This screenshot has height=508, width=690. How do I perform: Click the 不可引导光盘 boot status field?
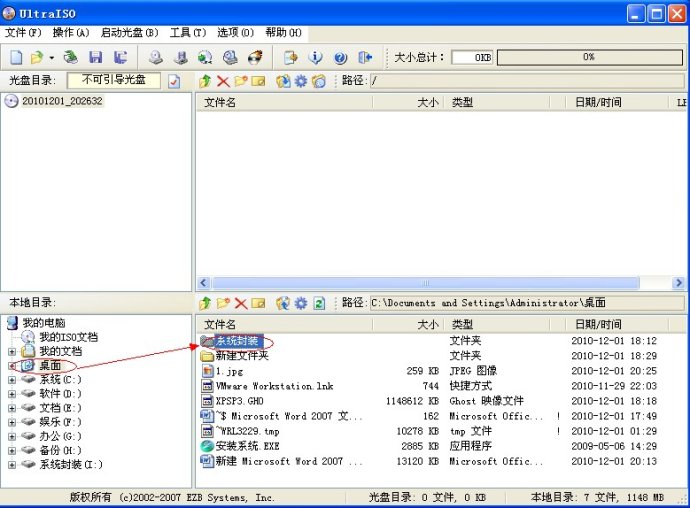click(114, 81)
